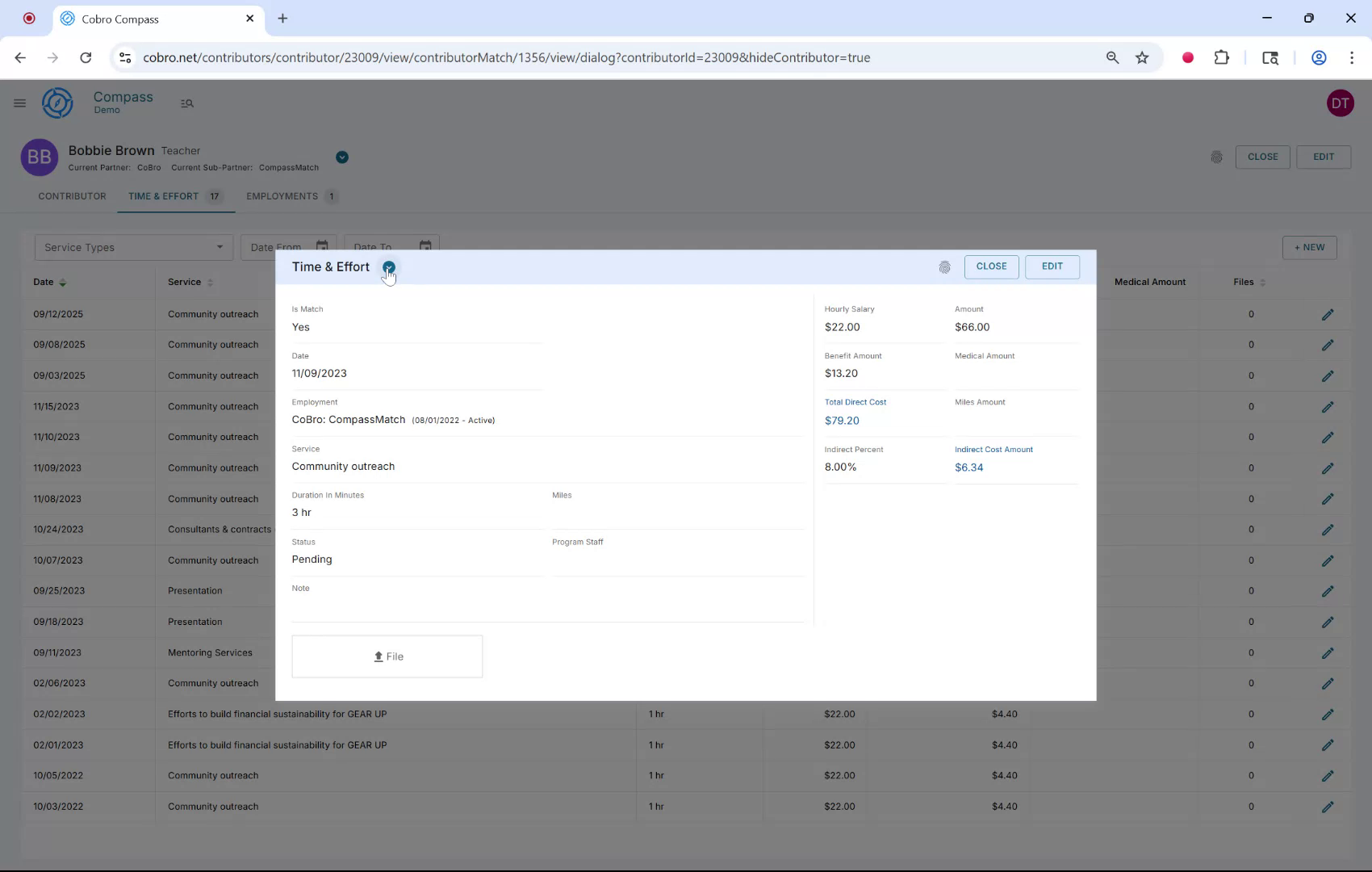Open fingerprint audit icon in Time & Effort dialog
Image resolution: width=1372 pixels, height=872 pixels.
pos(945,266)
